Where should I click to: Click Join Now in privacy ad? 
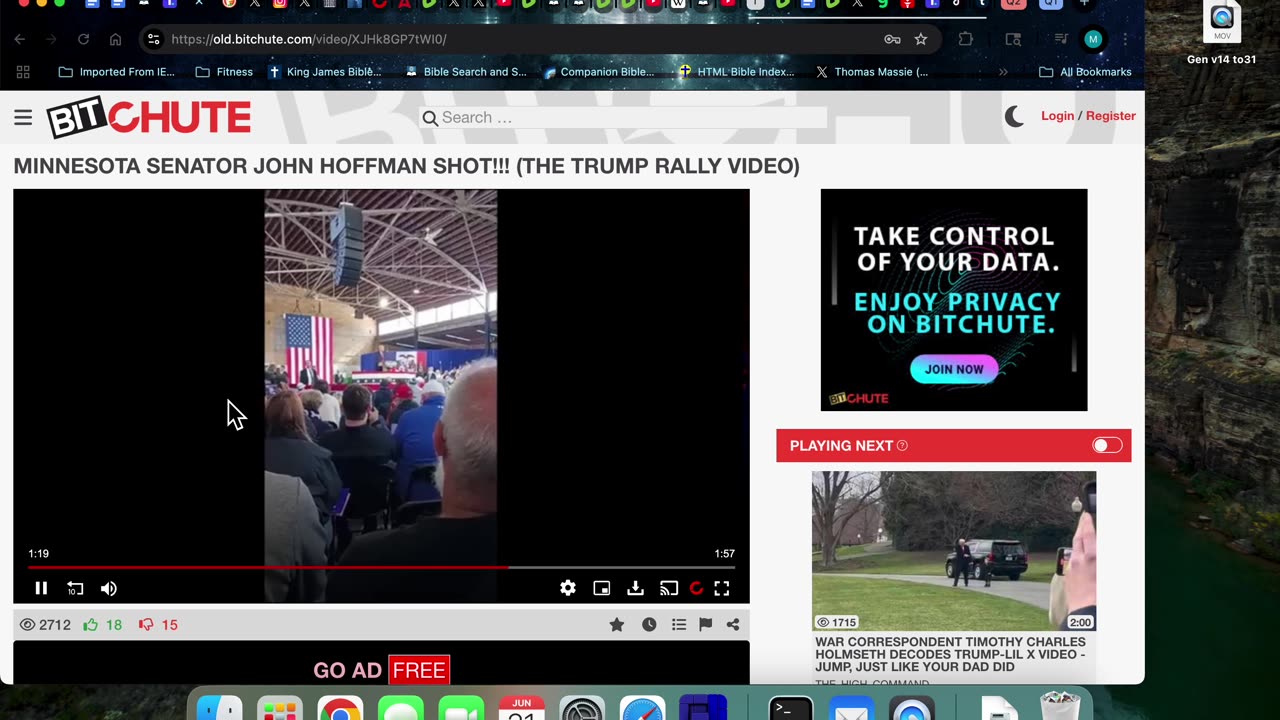click(x=954, y=369)
